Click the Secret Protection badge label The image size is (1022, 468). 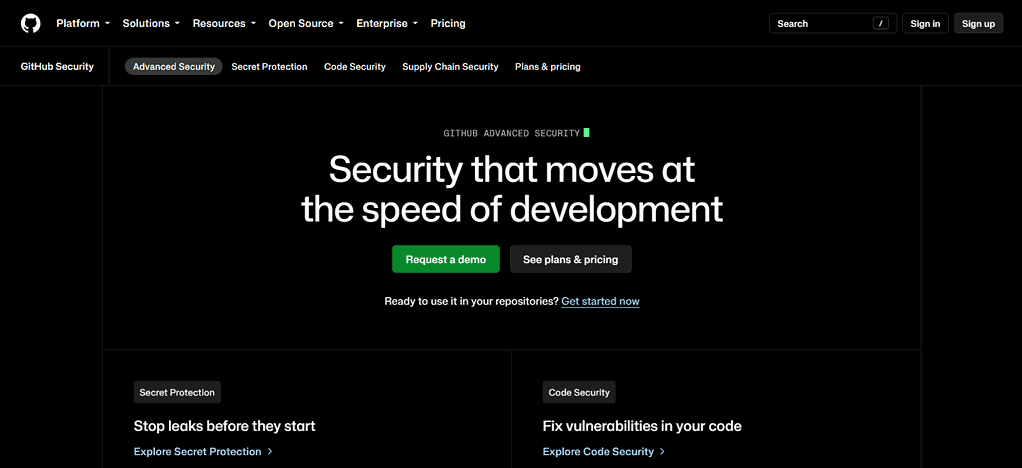(177, 392)
